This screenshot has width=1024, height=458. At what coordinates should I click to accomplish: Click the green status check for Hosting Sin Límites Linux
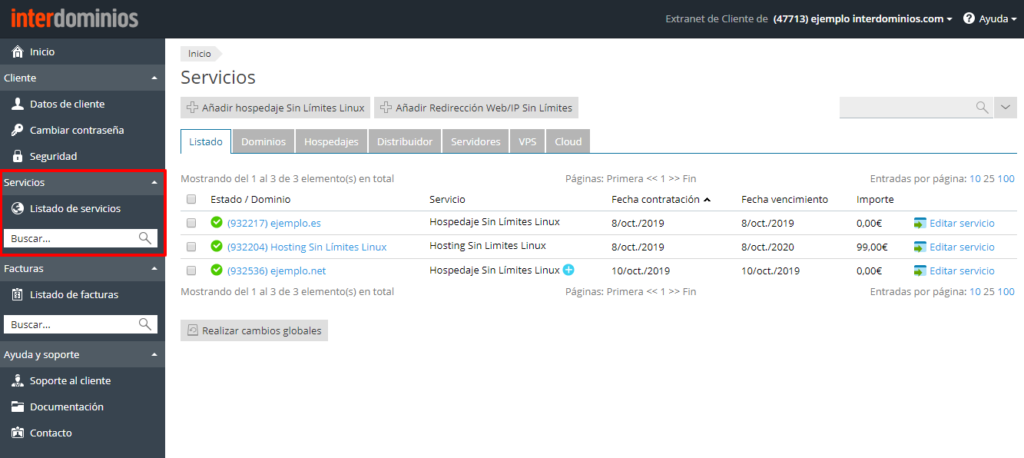217,247
